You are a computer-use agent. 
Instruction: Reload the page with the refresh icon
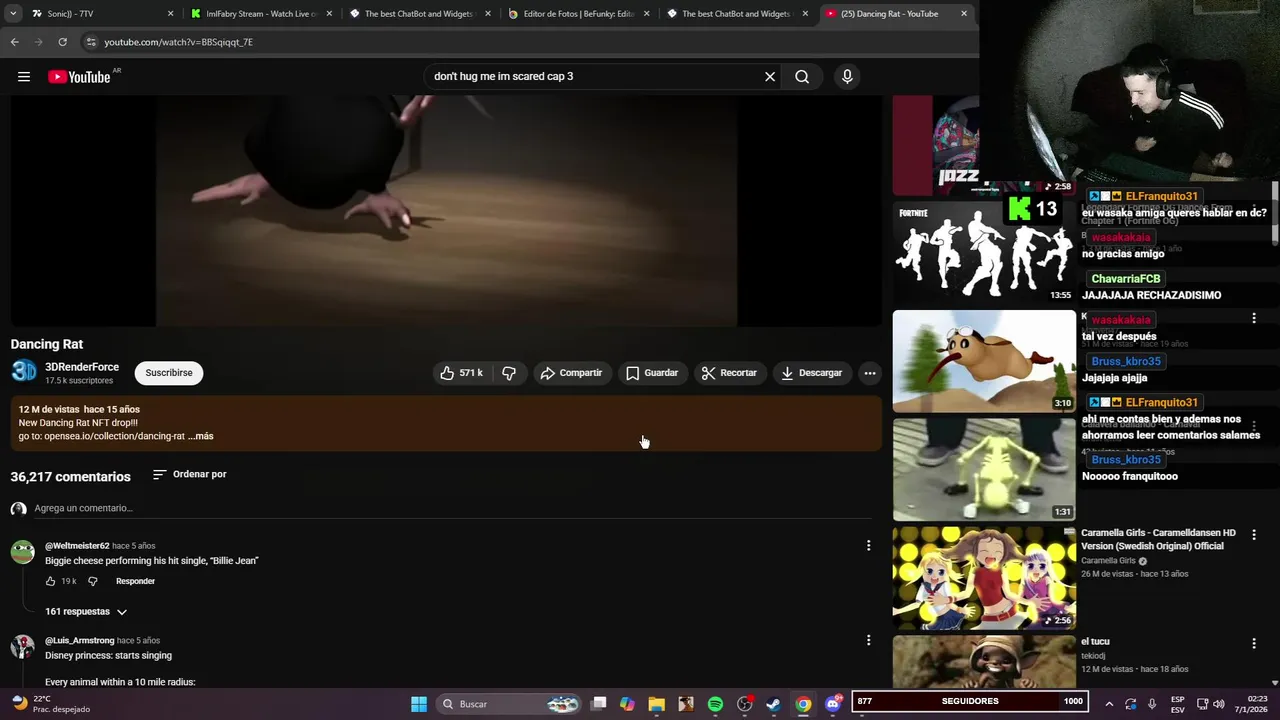click(x=62, y=42)
